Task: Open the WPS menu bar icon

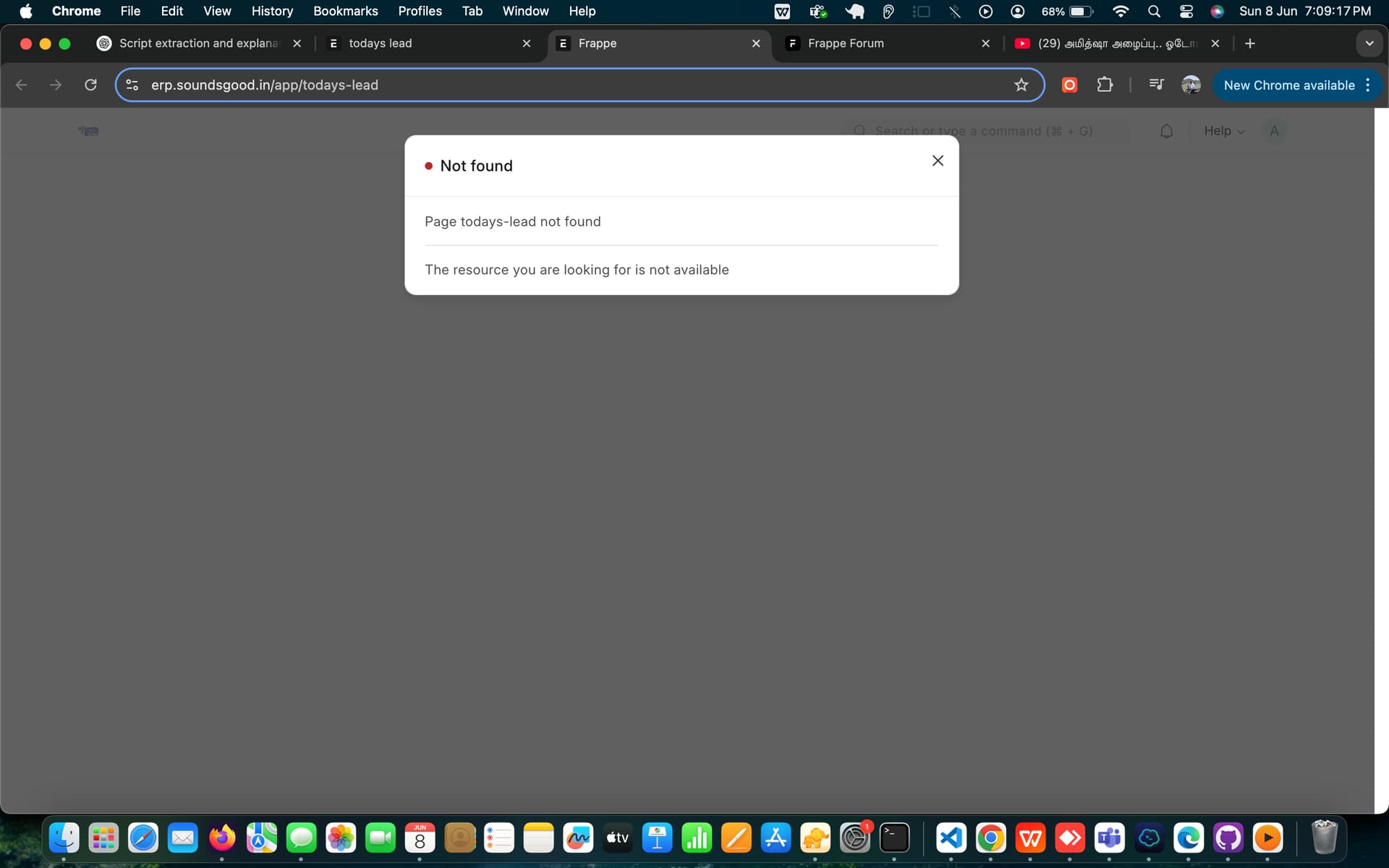Action: [782, 11]
